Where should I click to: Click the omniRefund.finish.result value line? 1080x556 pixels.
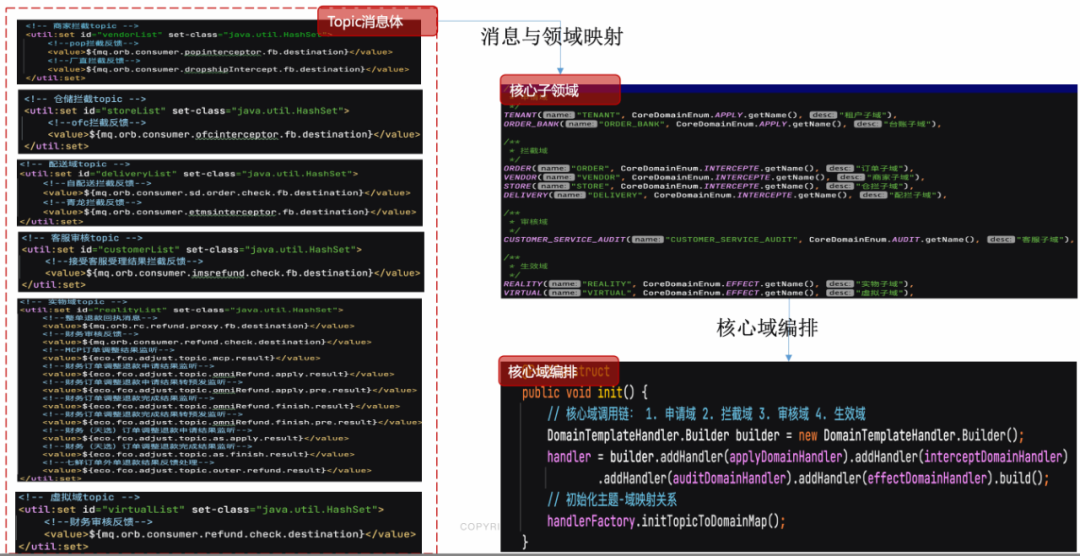[222, 406]
